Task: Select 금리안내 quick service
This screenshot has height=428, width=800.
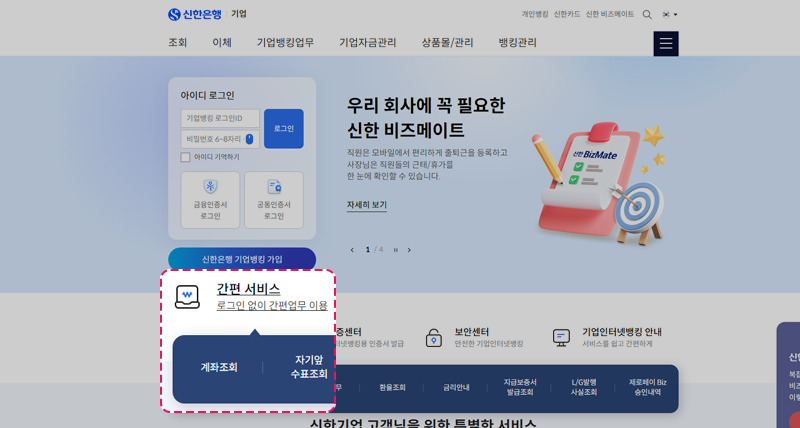Action: pyautogui.click(x=456, y=388)
